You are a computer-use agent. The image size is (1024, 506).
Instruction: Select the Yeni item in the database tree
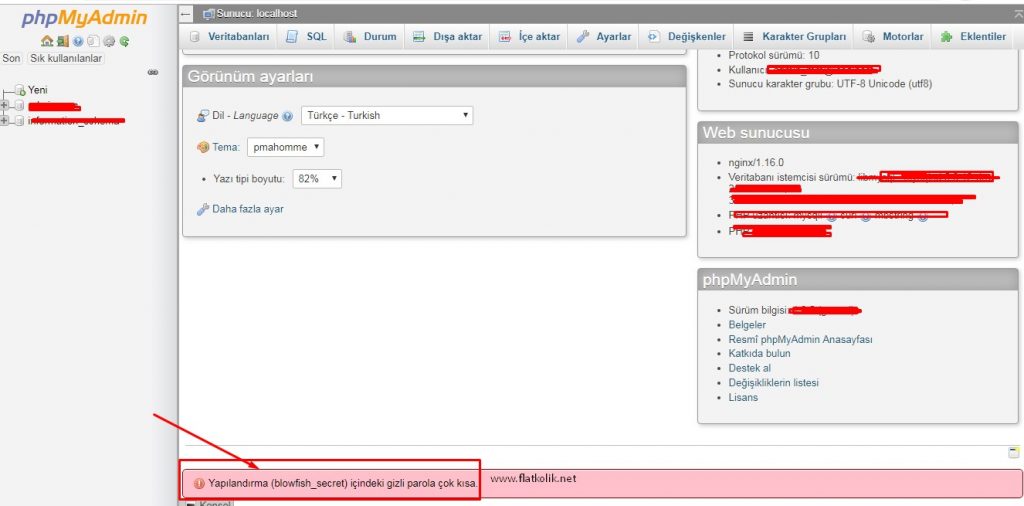coord(38,90)
